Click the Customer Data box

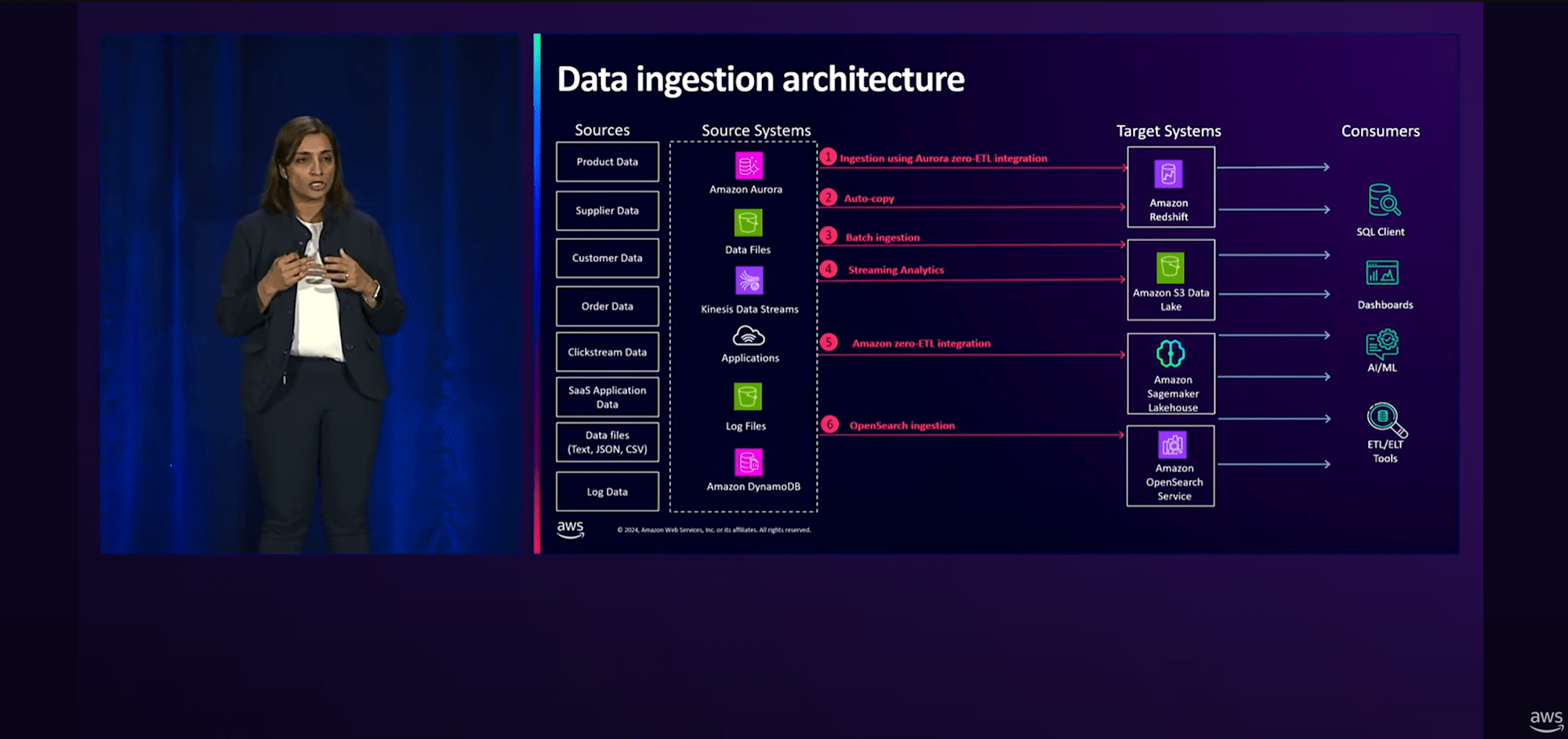(x=608, y=258)
